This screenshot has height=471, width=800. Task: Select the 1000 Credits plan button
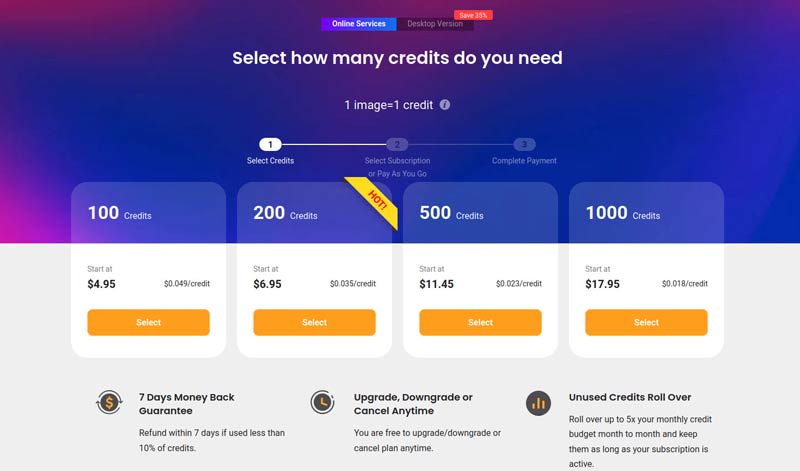tap(646, 322)
